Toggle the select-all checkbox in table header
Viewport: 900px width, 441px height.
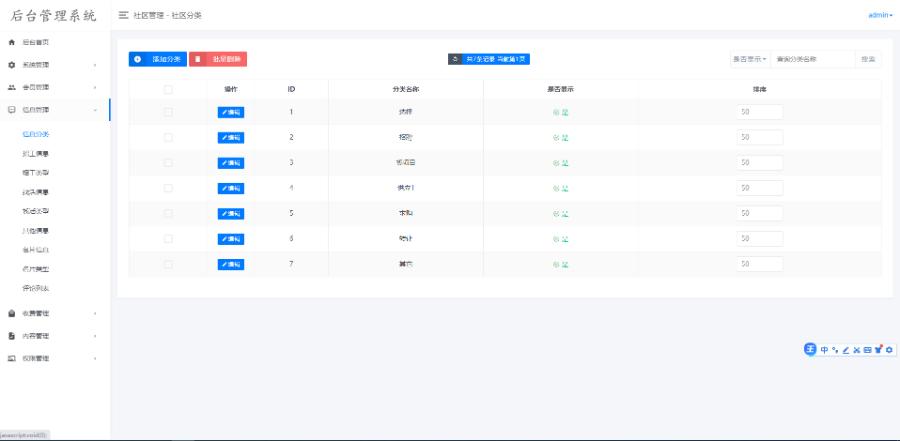click(168, 89)
